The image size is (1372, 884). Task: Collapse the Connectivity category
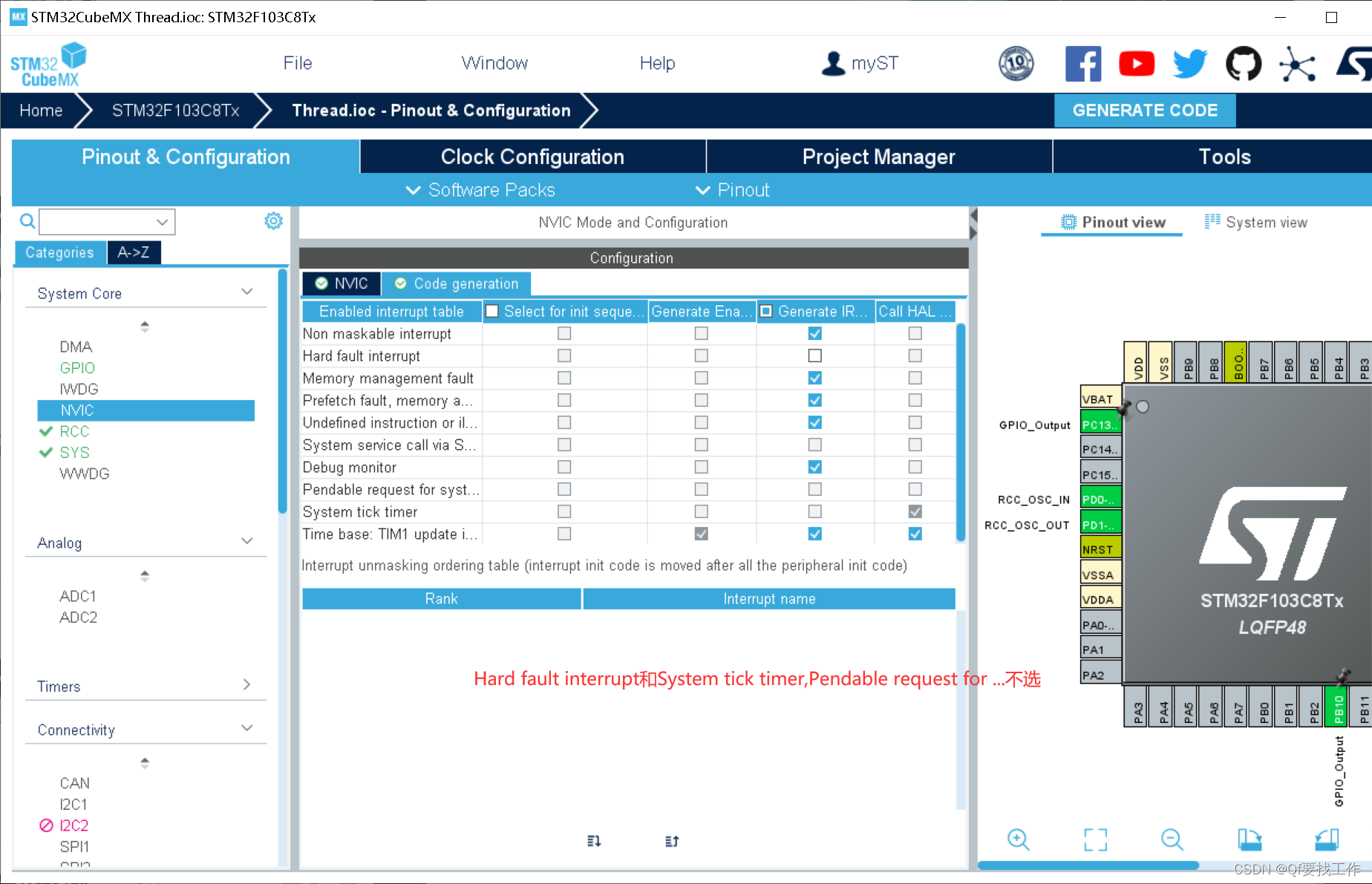pos(247,729)
